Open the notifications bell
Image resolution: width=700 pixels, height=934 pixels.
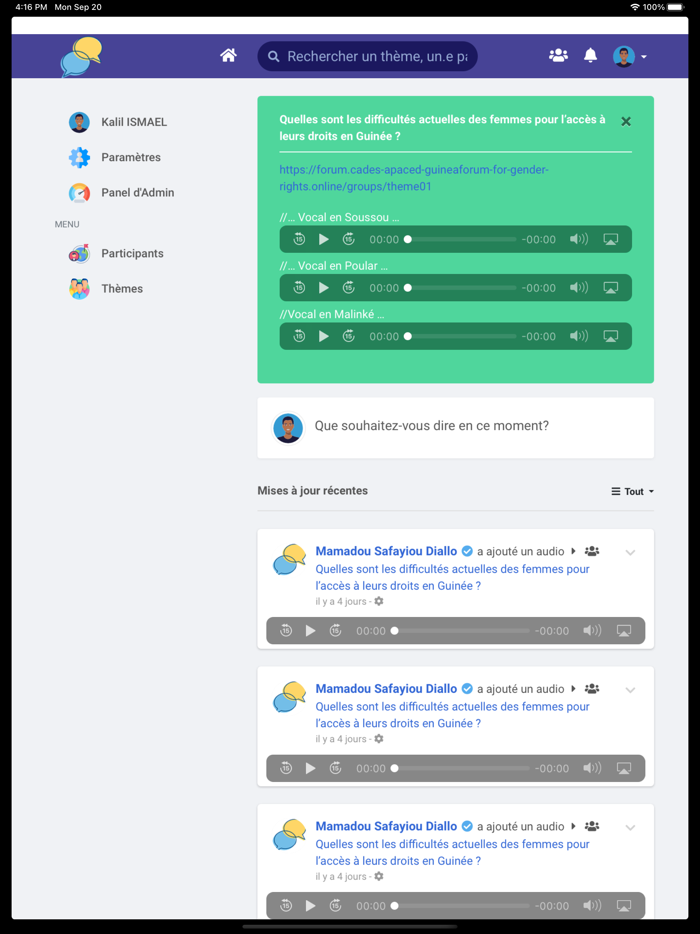coord(590,55)
